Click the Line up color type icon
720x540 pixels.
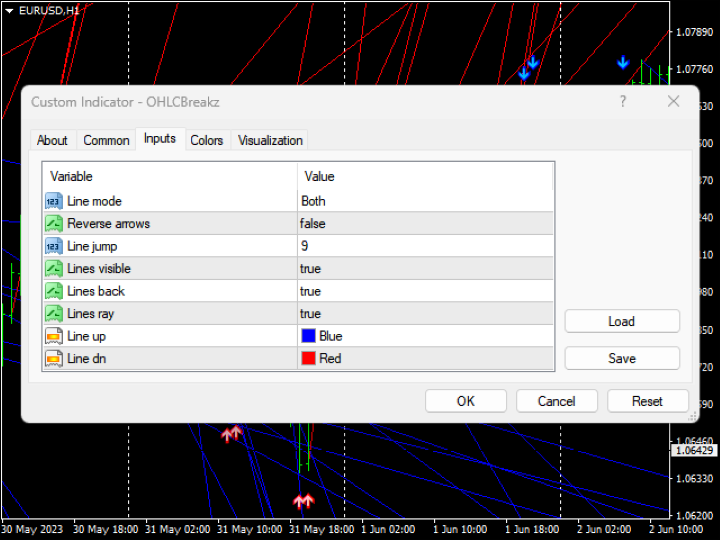tap(54, 336)
